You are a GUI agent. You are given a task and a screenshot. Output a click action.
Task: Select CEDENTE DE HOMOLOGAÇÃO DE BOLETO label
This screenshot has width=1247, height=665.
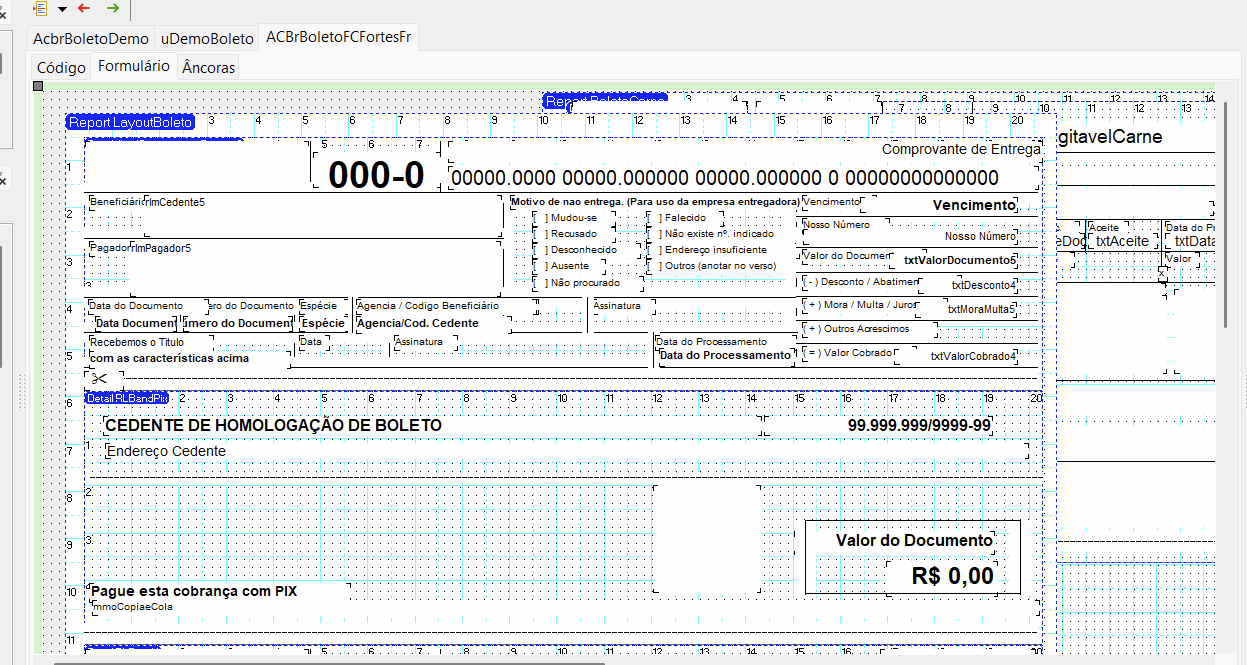[273, 426]
